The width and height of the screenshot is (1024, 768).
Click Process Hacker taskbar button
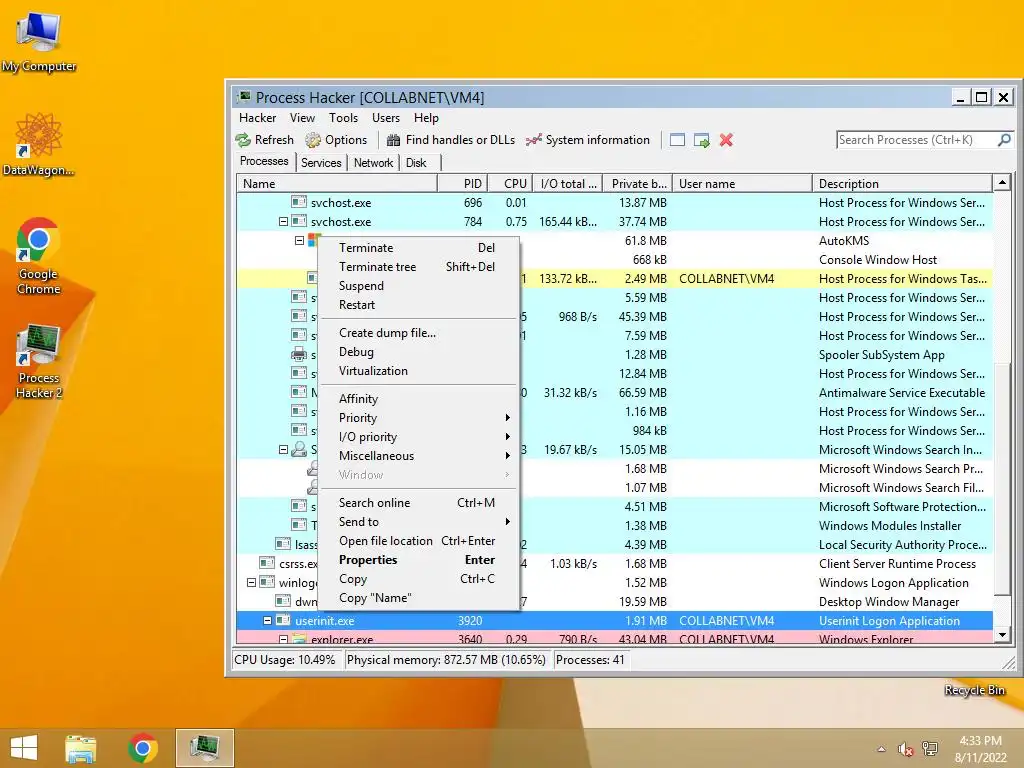[x=204, y=748]
